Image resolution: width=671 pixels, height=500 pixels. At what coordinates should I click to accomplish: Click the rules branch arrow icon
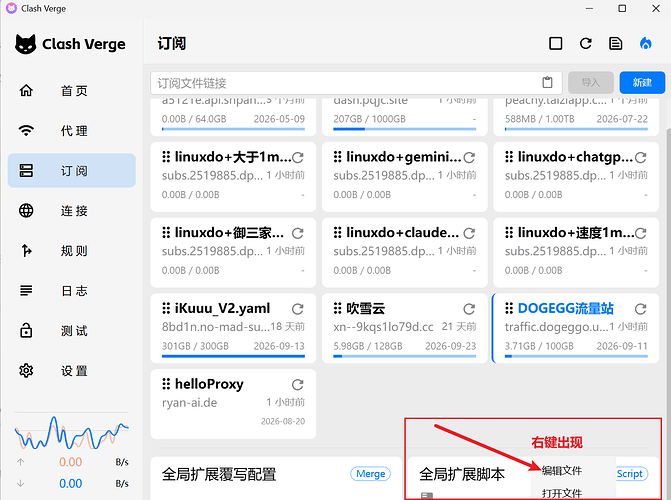coord(26,250)
